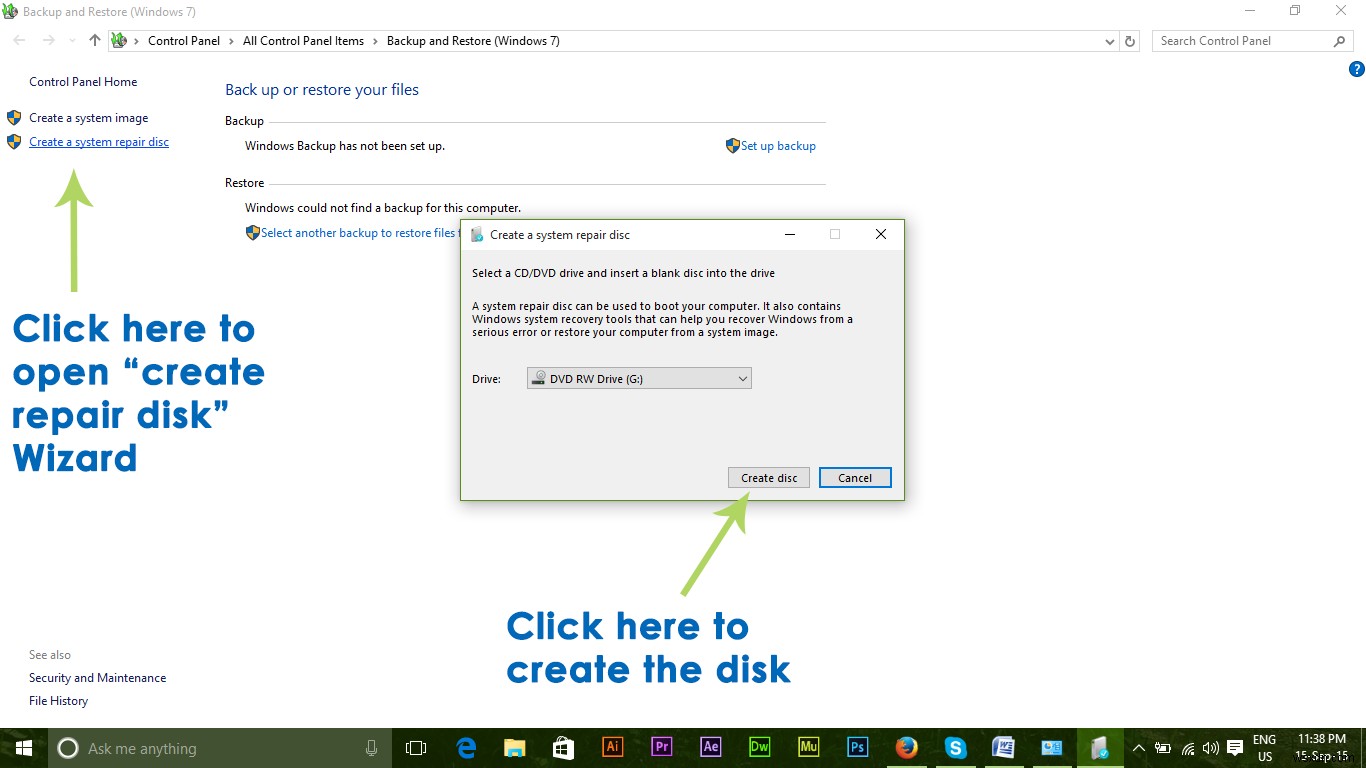Screen dimensions: 1366x768
Task: Select 'Backup and Restore (Windows 7)' breadcrumb
Action: 473,41
